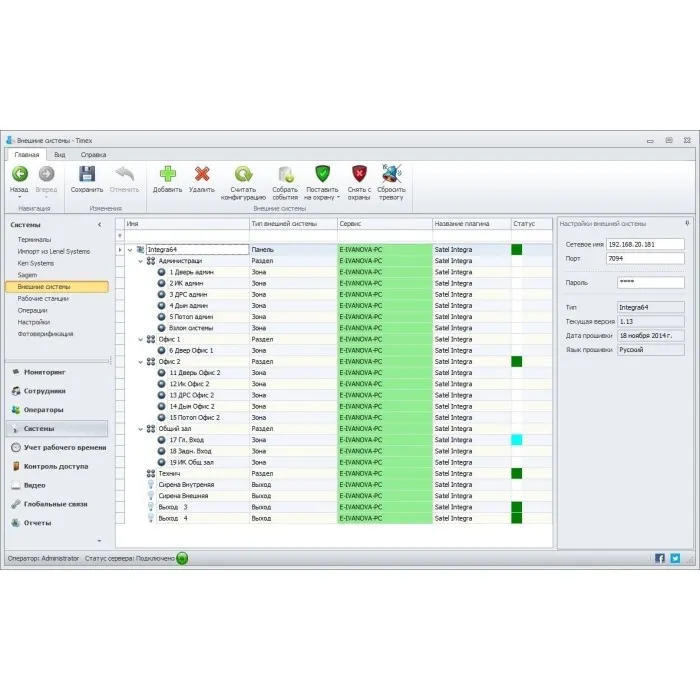
Task: Click the Сбросить тревогу icon
Action: click(392, 174)
